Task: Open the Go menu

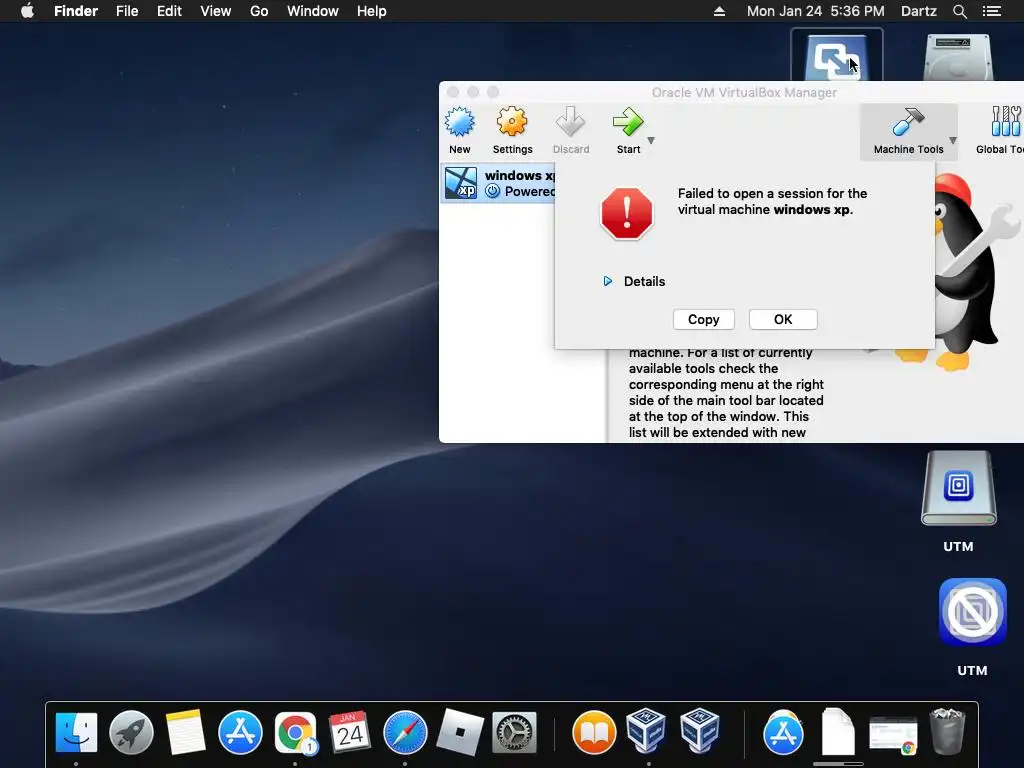Action: click(x=259, y=11)
